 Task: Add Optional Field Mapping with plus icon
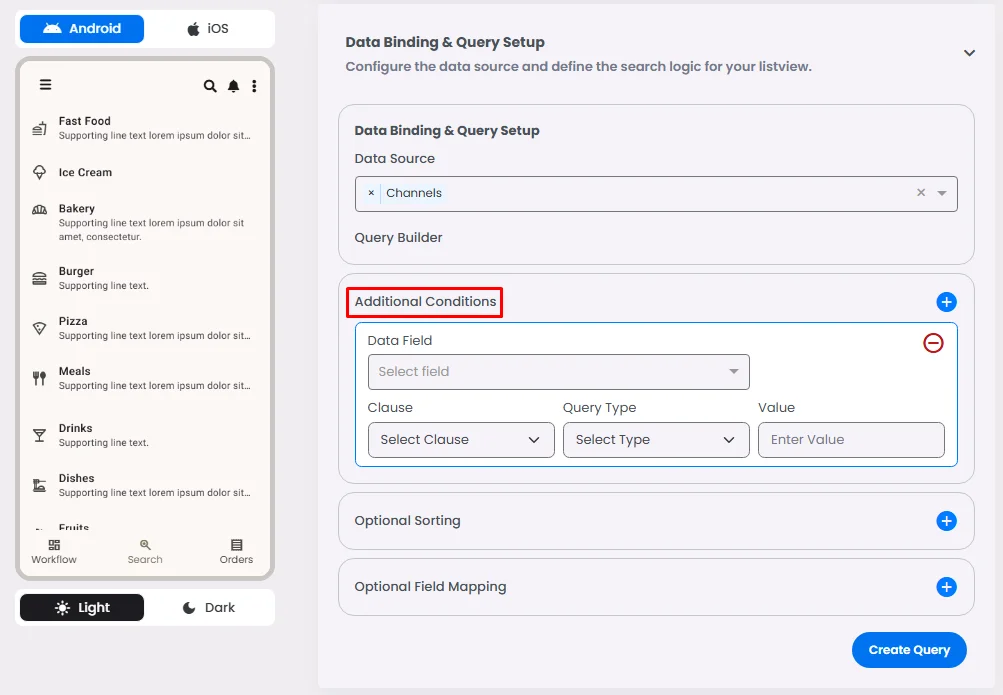[x=946, y=587]
